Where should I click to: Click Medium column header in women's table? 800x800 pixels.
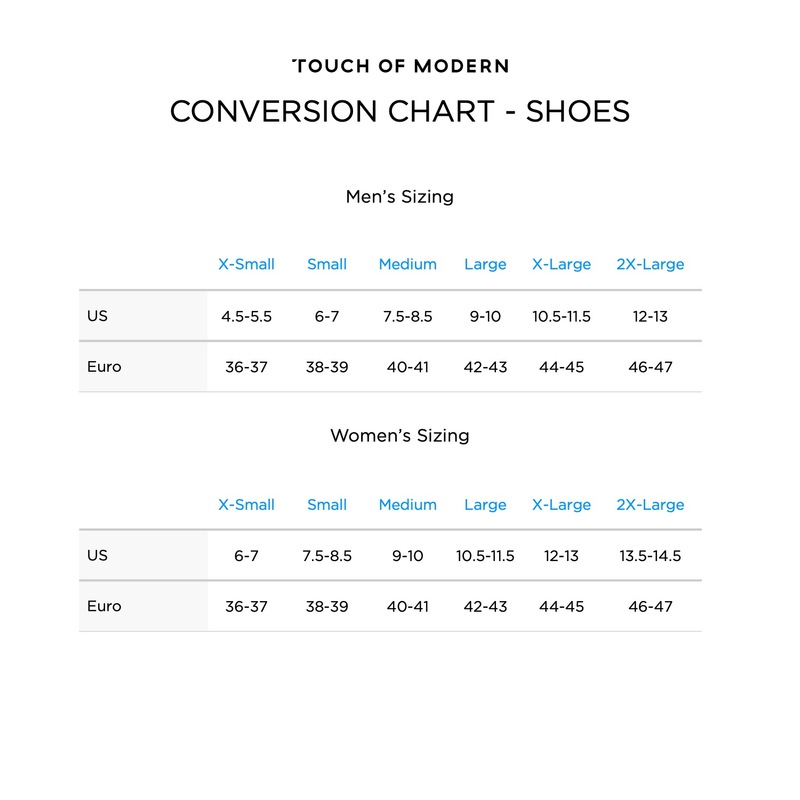[x=407, y=505]
